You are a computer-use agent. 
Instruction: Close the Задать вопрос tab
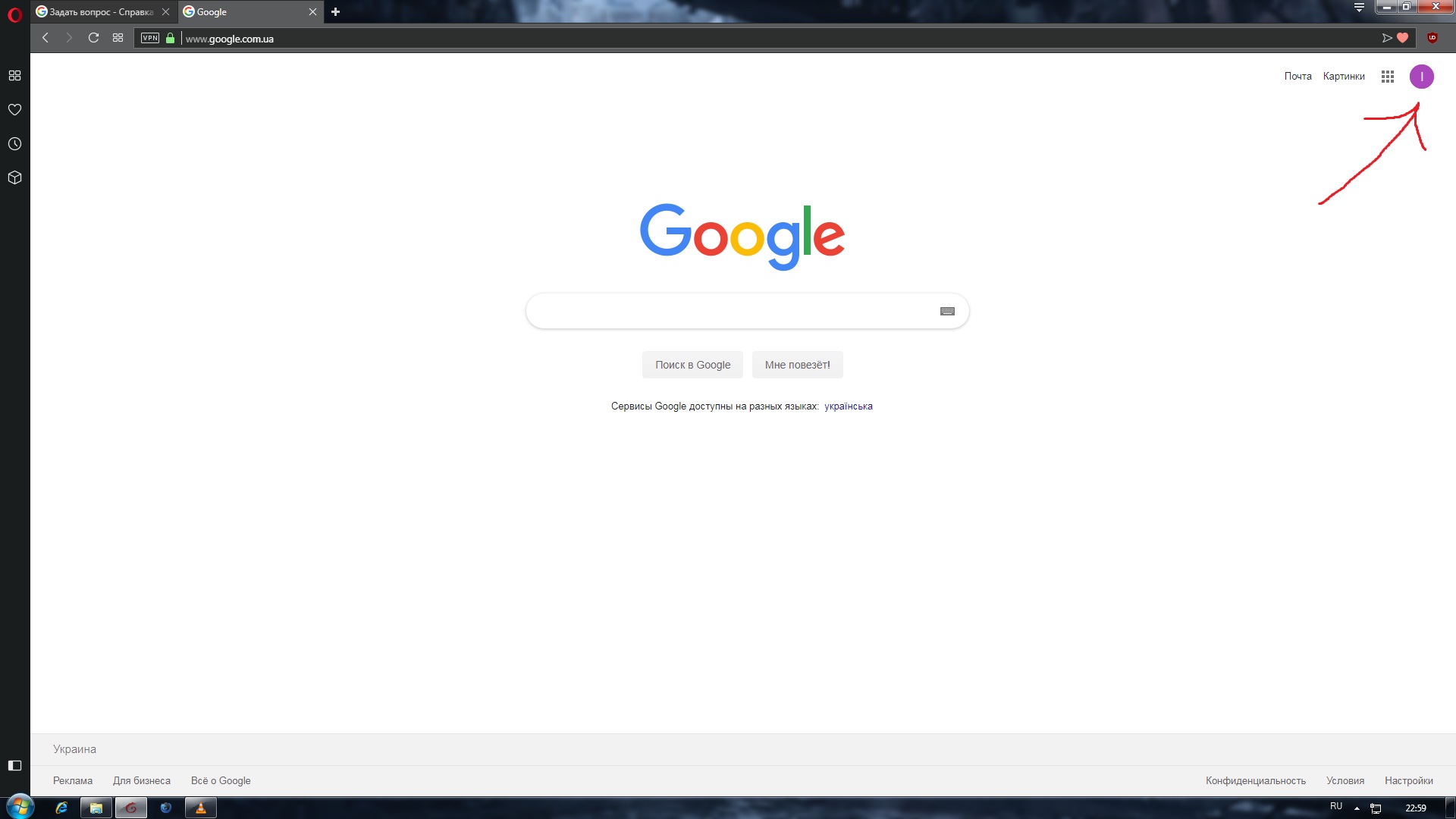[x=165, y=12]
